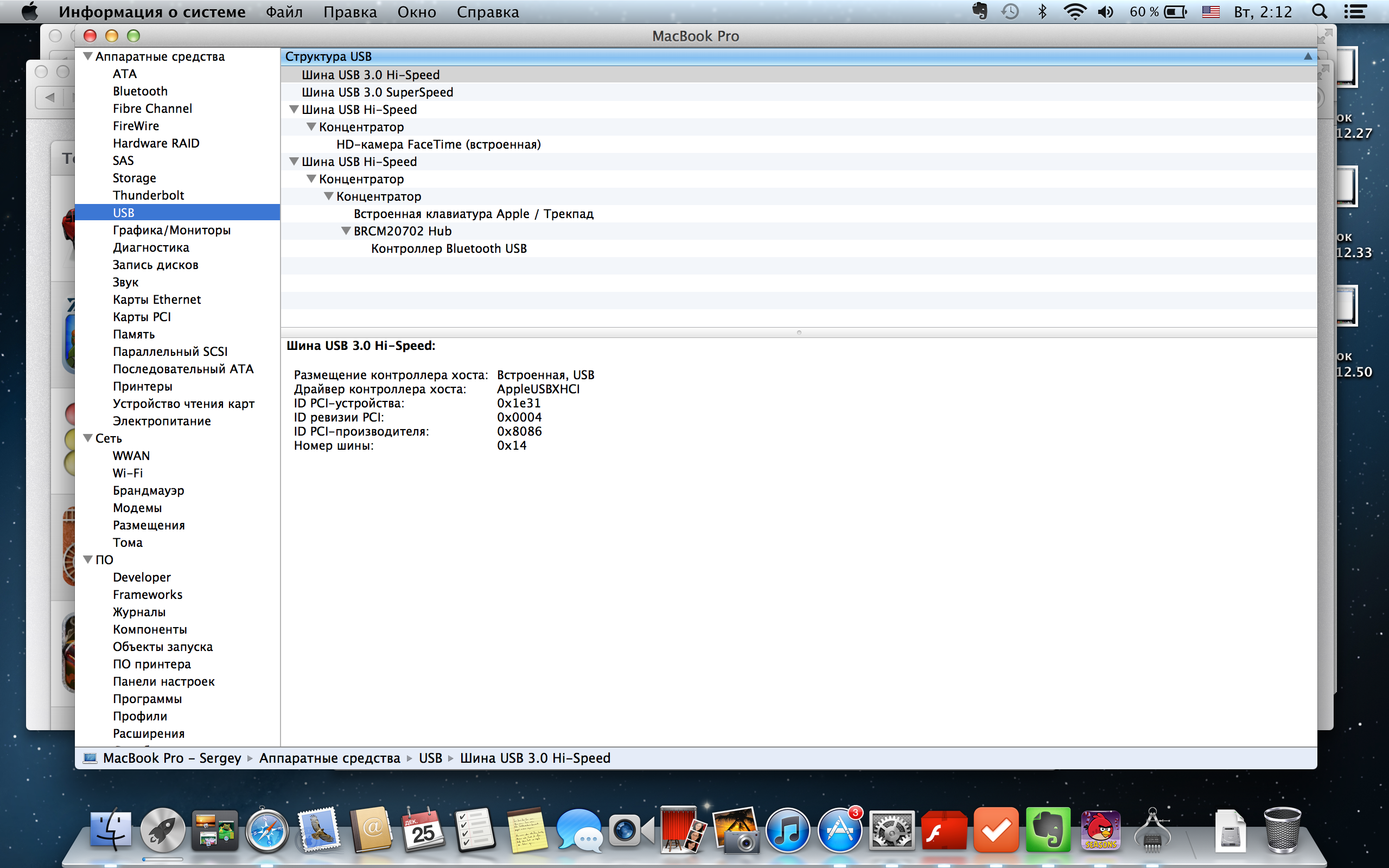The width and height of the screenshot is (1389, 868).
Task: Open Reminders checklist icon in Dock
Action: (475, 830)
